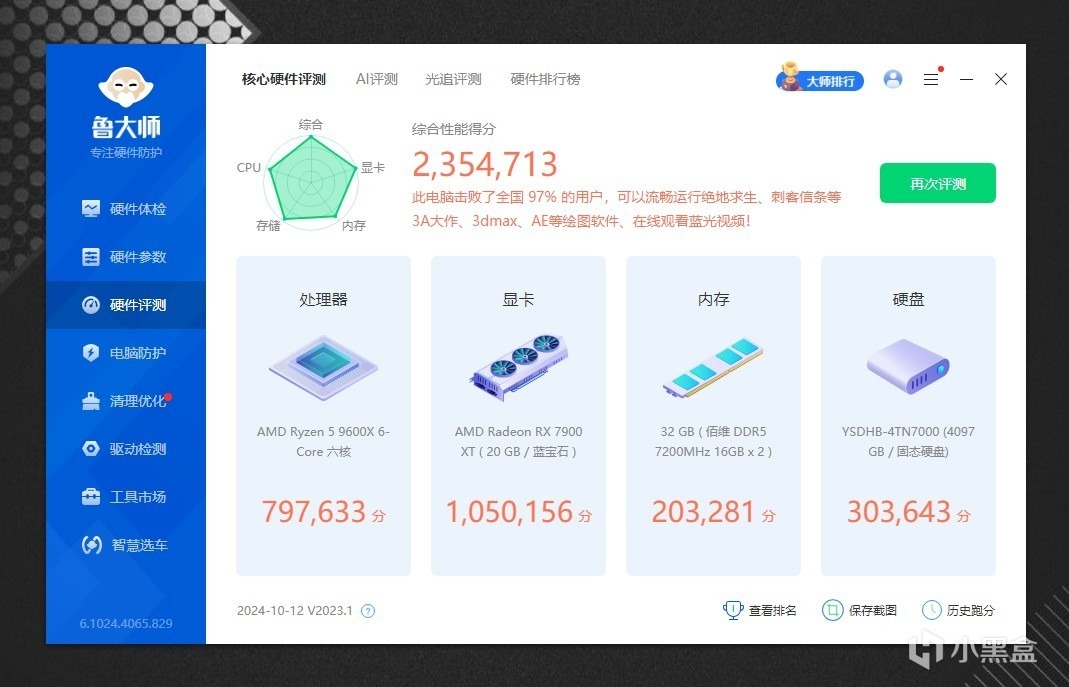Switch to 硬件排行榜 ranking tab
Screen dimensions: 1069x687
(x=545, y=79)
